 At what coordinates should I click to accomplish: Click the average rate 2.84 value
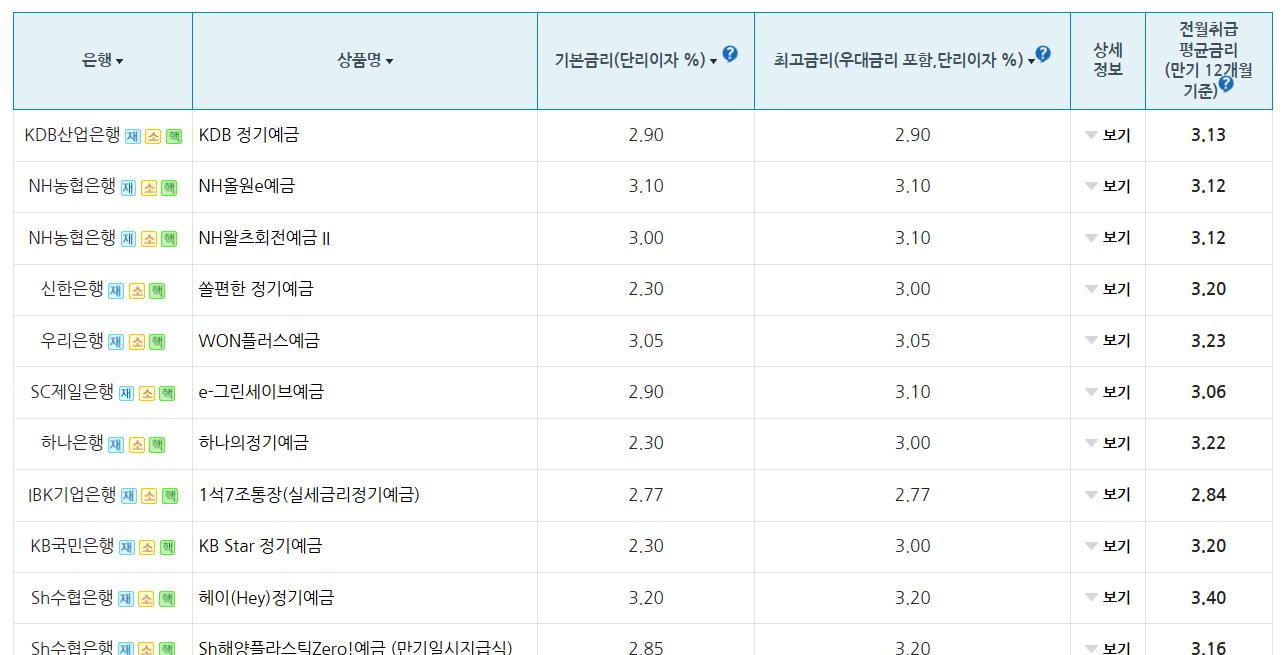point(1208,495)
